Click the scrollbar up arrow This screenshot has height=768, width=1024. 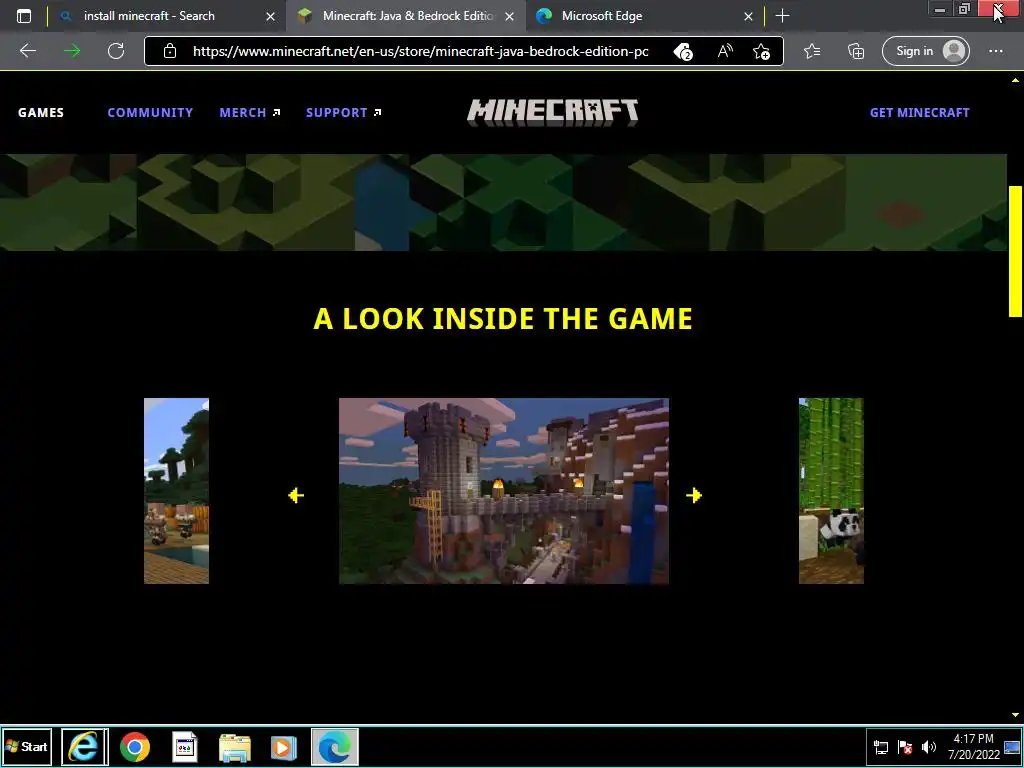click(1016, 80)
